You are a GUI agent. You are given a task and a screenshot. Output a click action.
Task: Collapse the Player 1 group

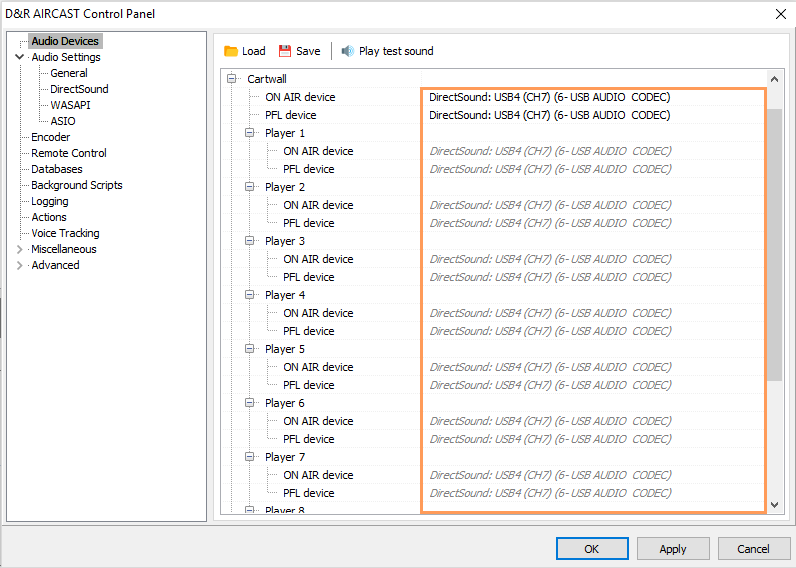[x=250, y=133]
